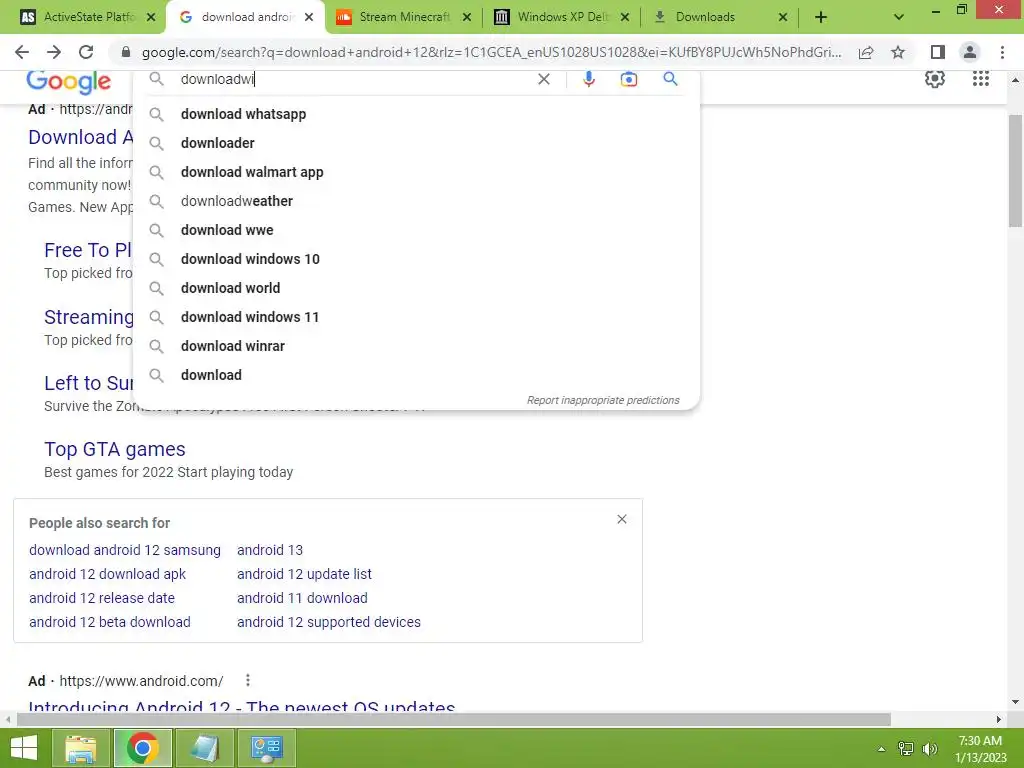Viewport: 1024px width, 768px height.
Task: Select the download winrar suggestion
Action: [x=417, y=346]
